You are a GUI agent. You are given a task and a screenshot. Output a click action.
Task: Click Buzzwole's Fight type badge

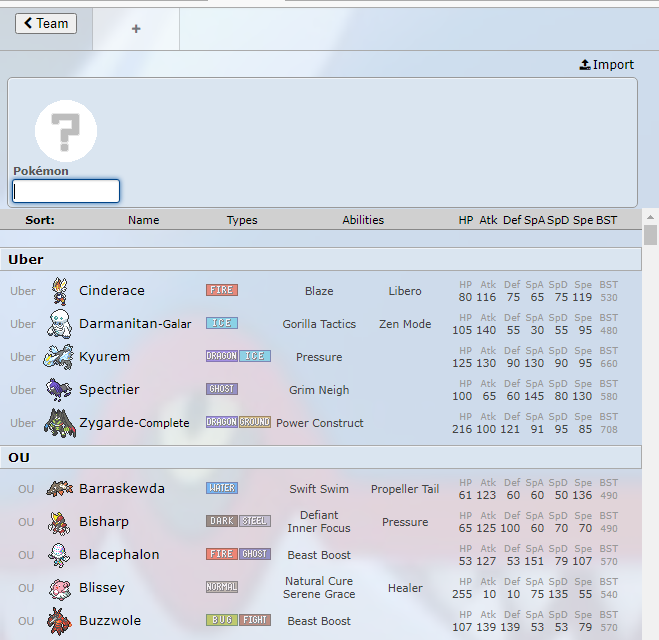pyautogui.click(x=255, y=620)
